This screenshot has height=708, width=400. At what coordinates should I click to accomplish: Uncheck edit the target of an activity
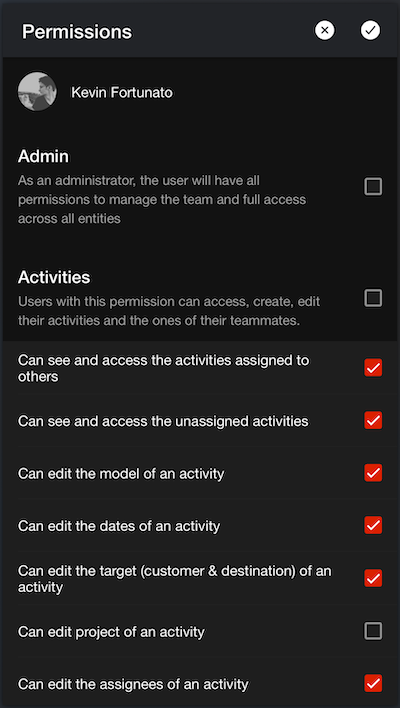(373, 578)
